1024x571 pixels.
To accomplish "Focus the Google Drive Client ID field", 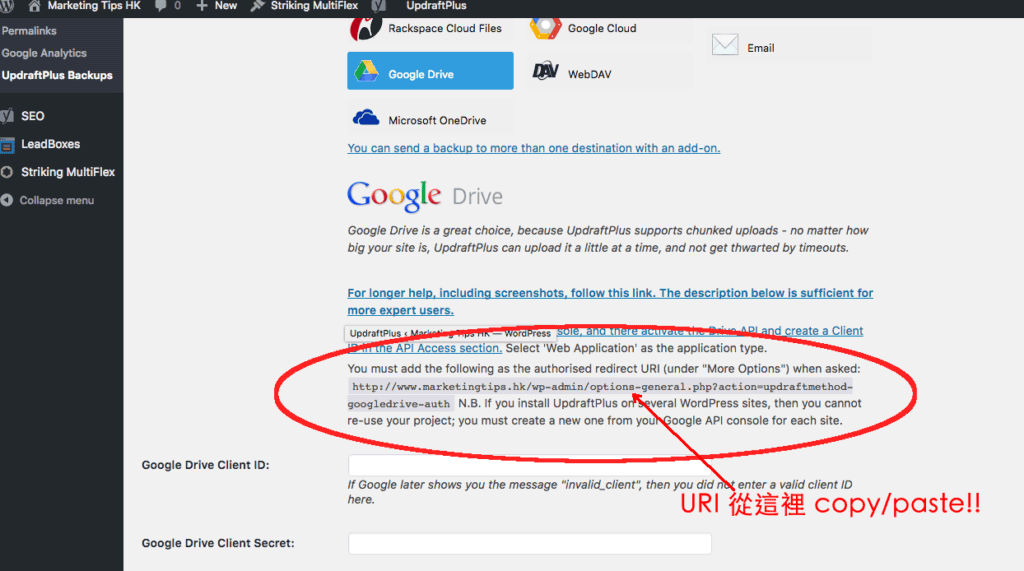I will click(530, 465).
